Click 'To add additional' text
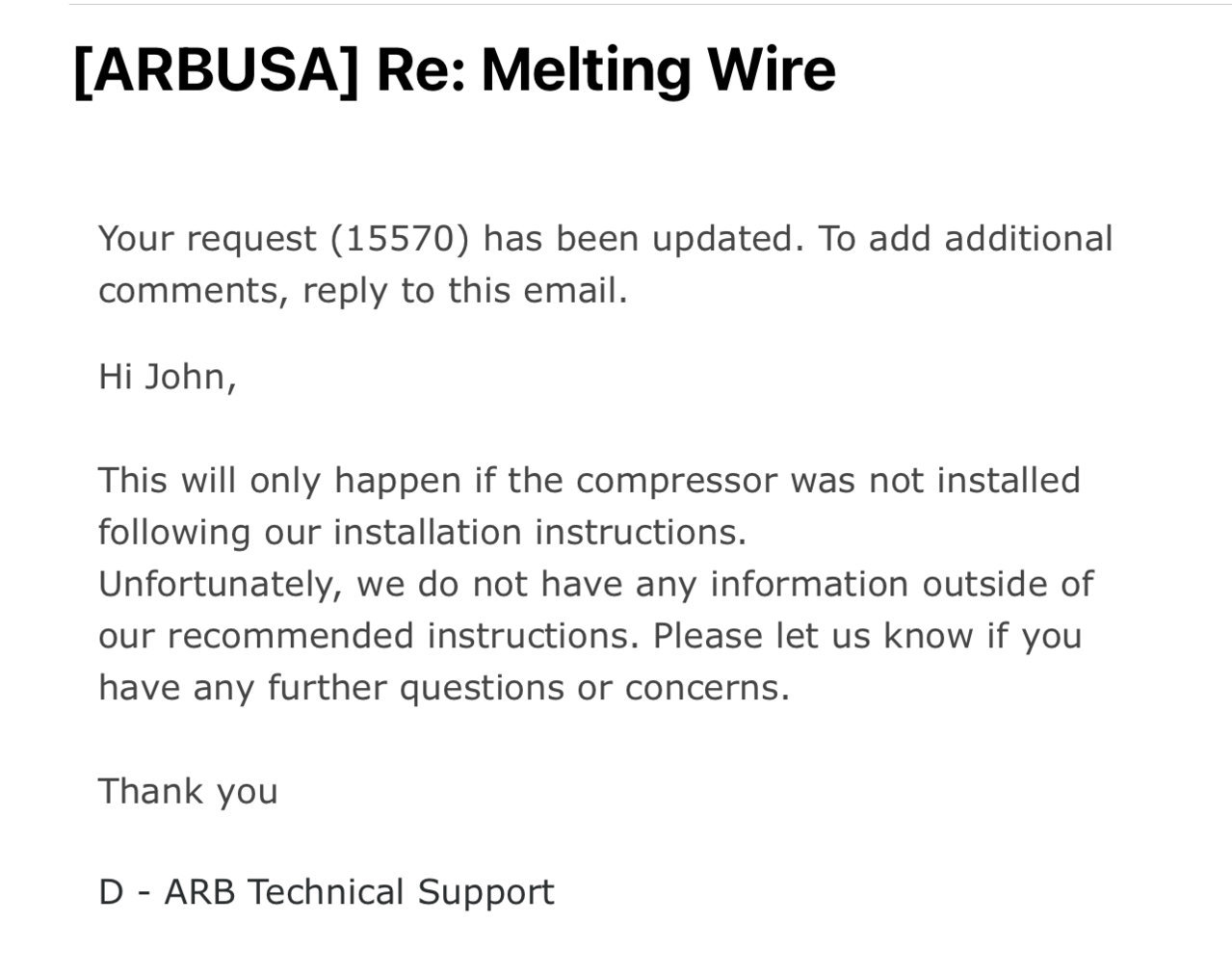This screenshot has height=975, width=1232. click(965, 238)
